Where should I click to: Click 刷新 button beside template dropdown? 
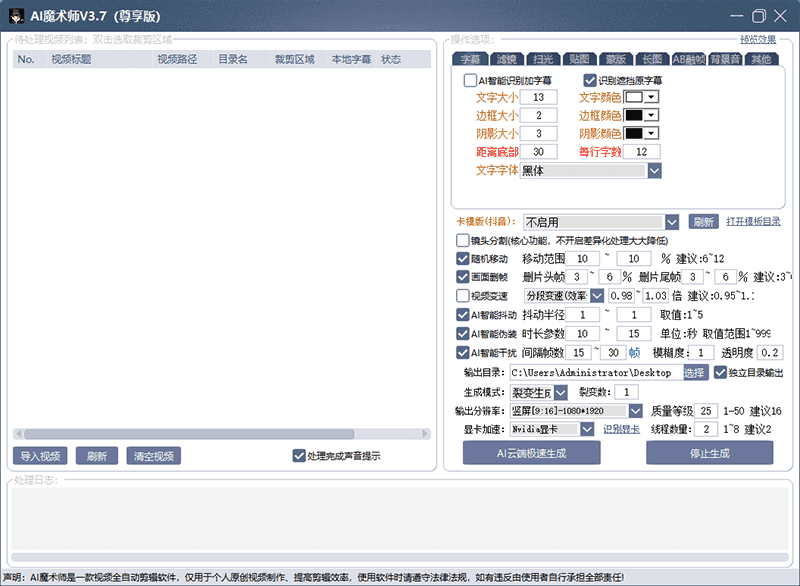tap(704, 222)
